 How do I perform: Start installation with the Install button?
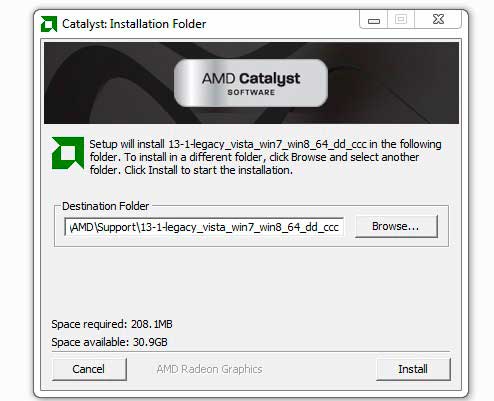413,369
